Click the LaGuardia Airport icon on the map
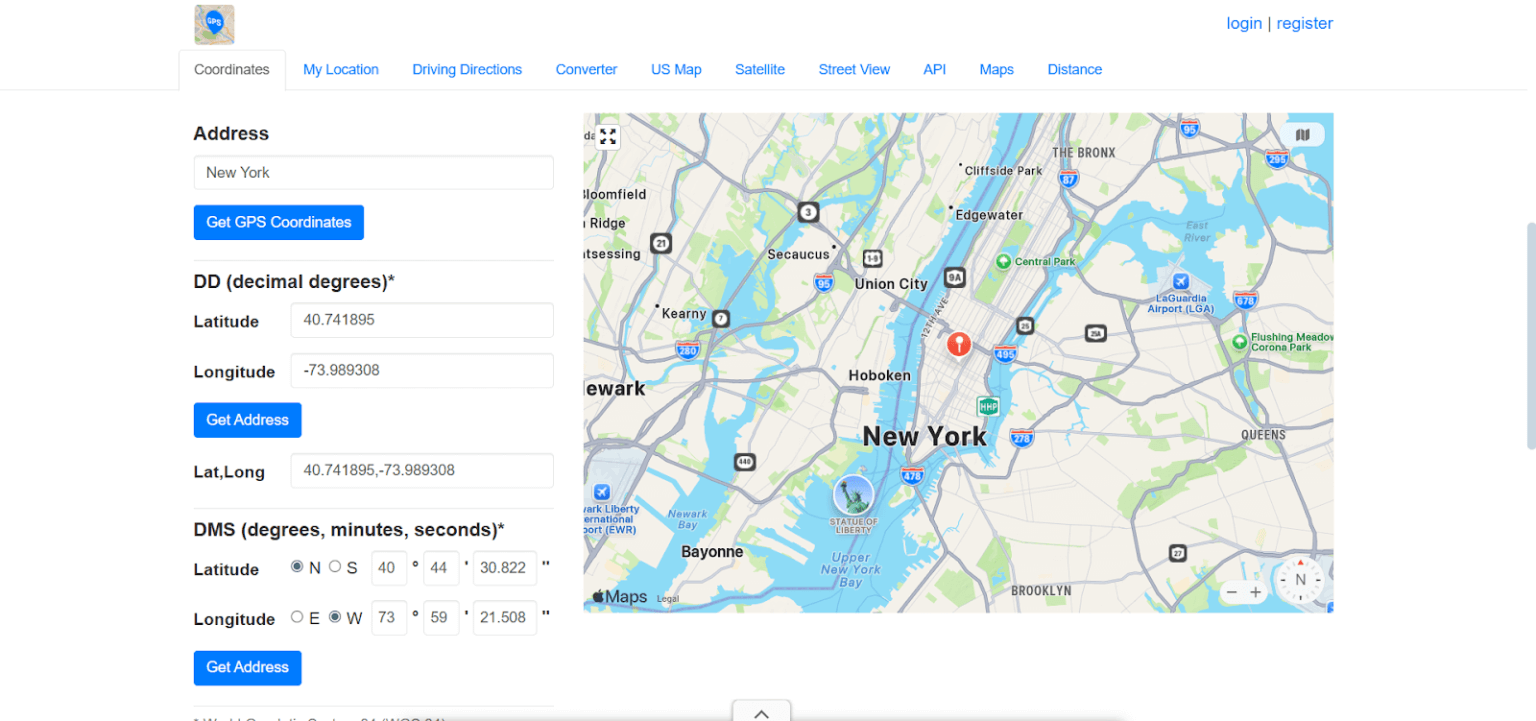The image size is (1536, 721). [1180, 283]
